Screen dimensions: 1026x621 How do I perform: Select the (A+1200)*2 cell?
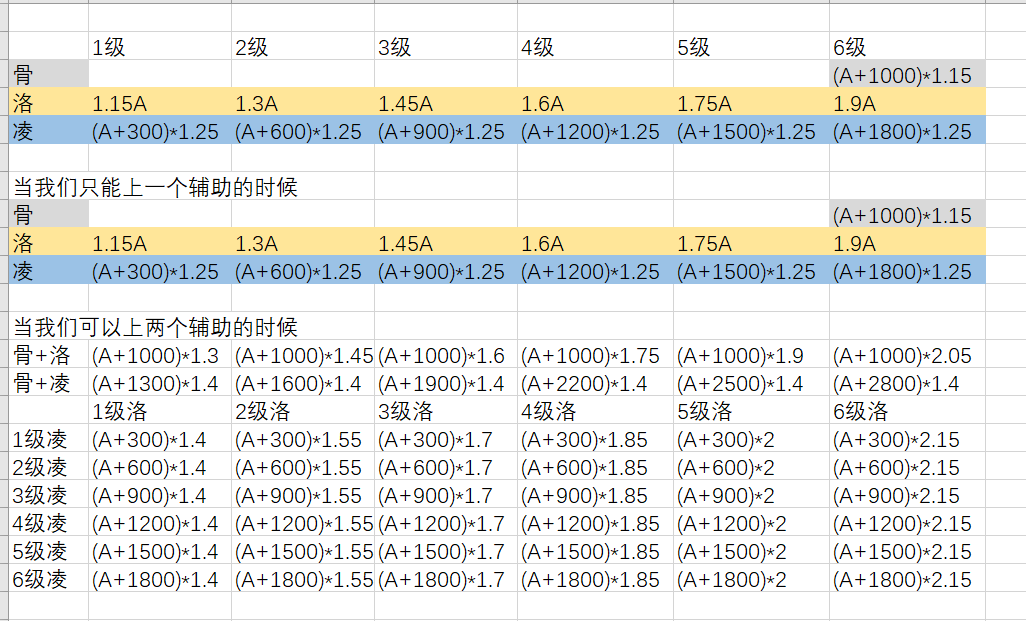[x=751, y=523]
